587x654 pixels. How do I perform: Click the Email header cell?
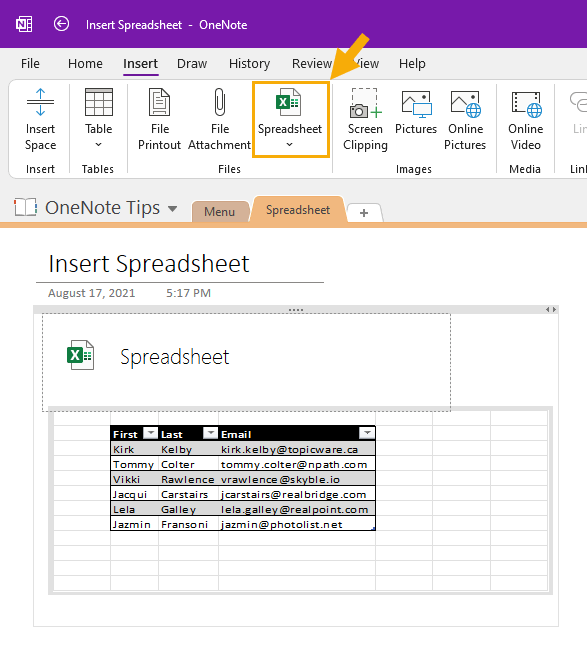point(297,433)
